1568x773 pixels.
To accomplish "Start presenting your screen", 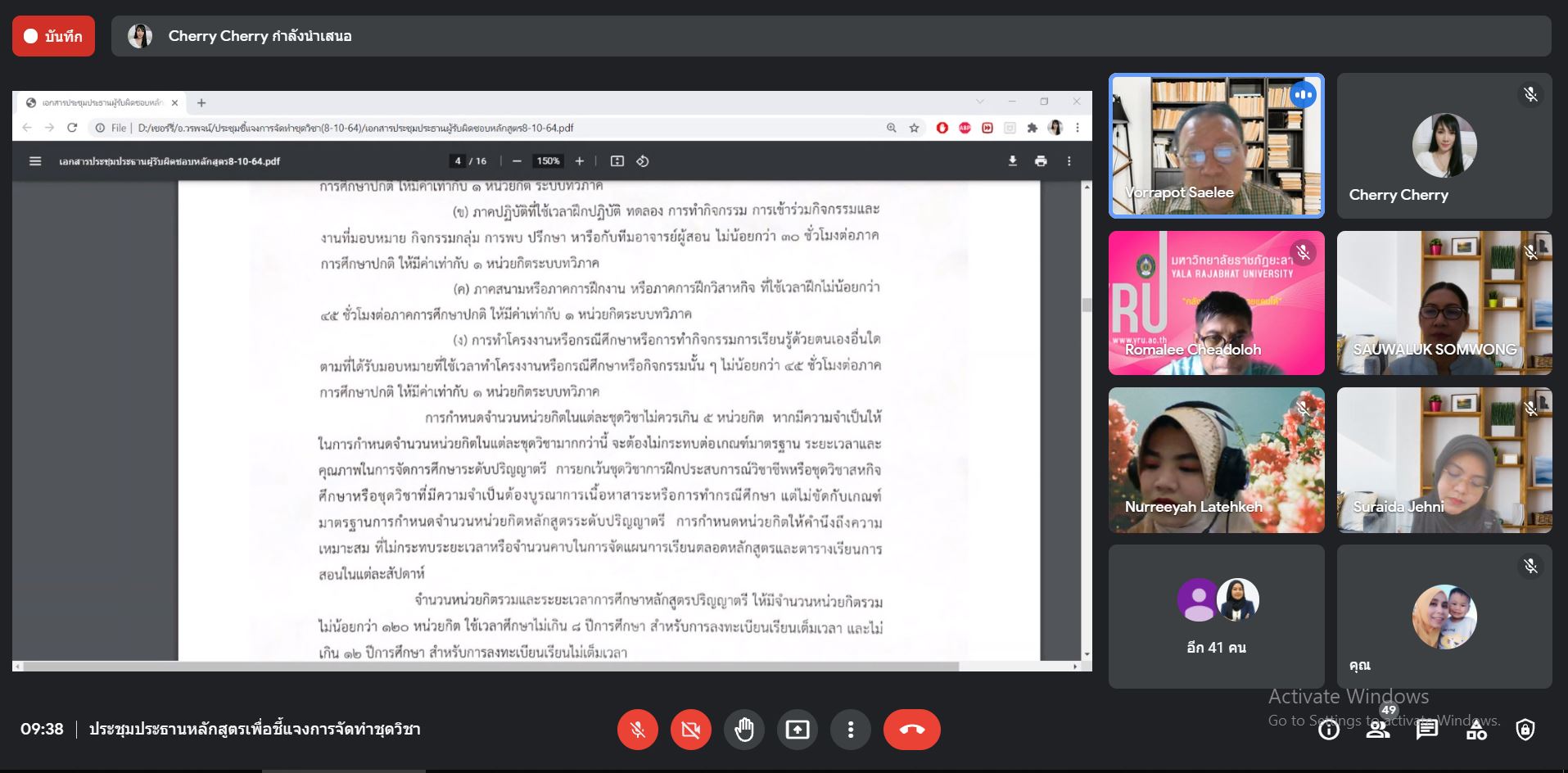I will pos(798,730).
